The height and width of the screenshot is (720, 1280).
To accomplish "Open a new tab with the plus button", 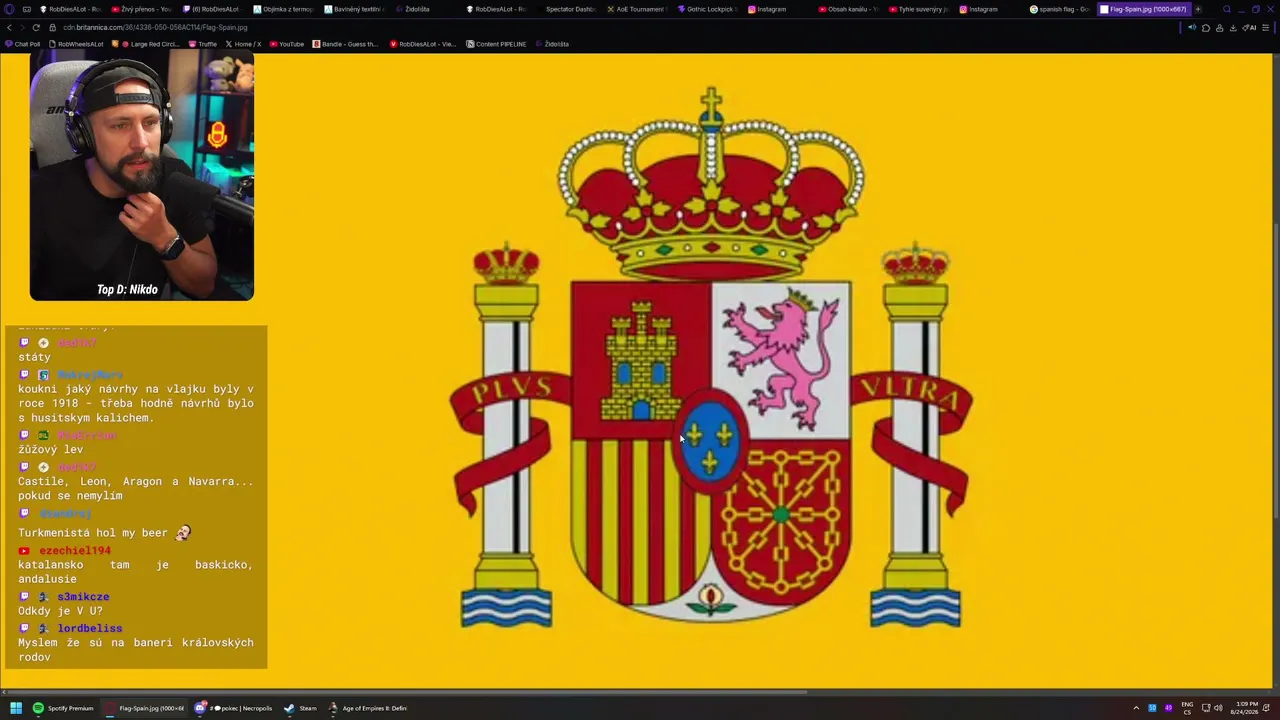I will pyautogui.click(x=1198, y=9).
